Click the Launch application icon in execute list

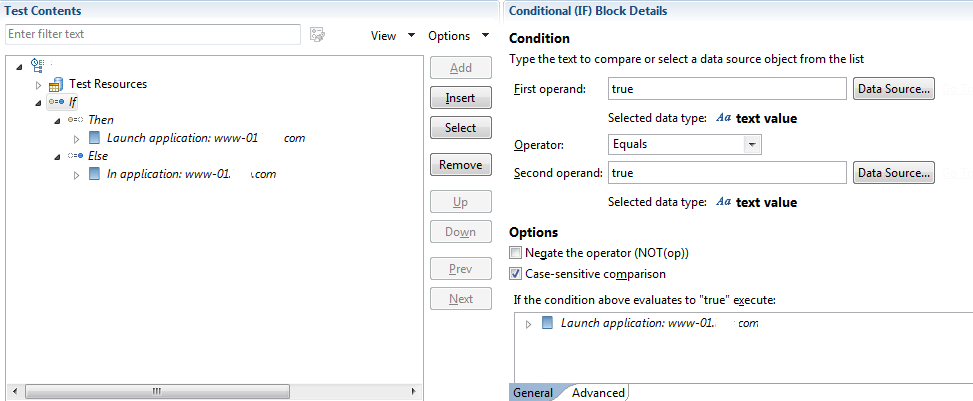click(547, 323)
